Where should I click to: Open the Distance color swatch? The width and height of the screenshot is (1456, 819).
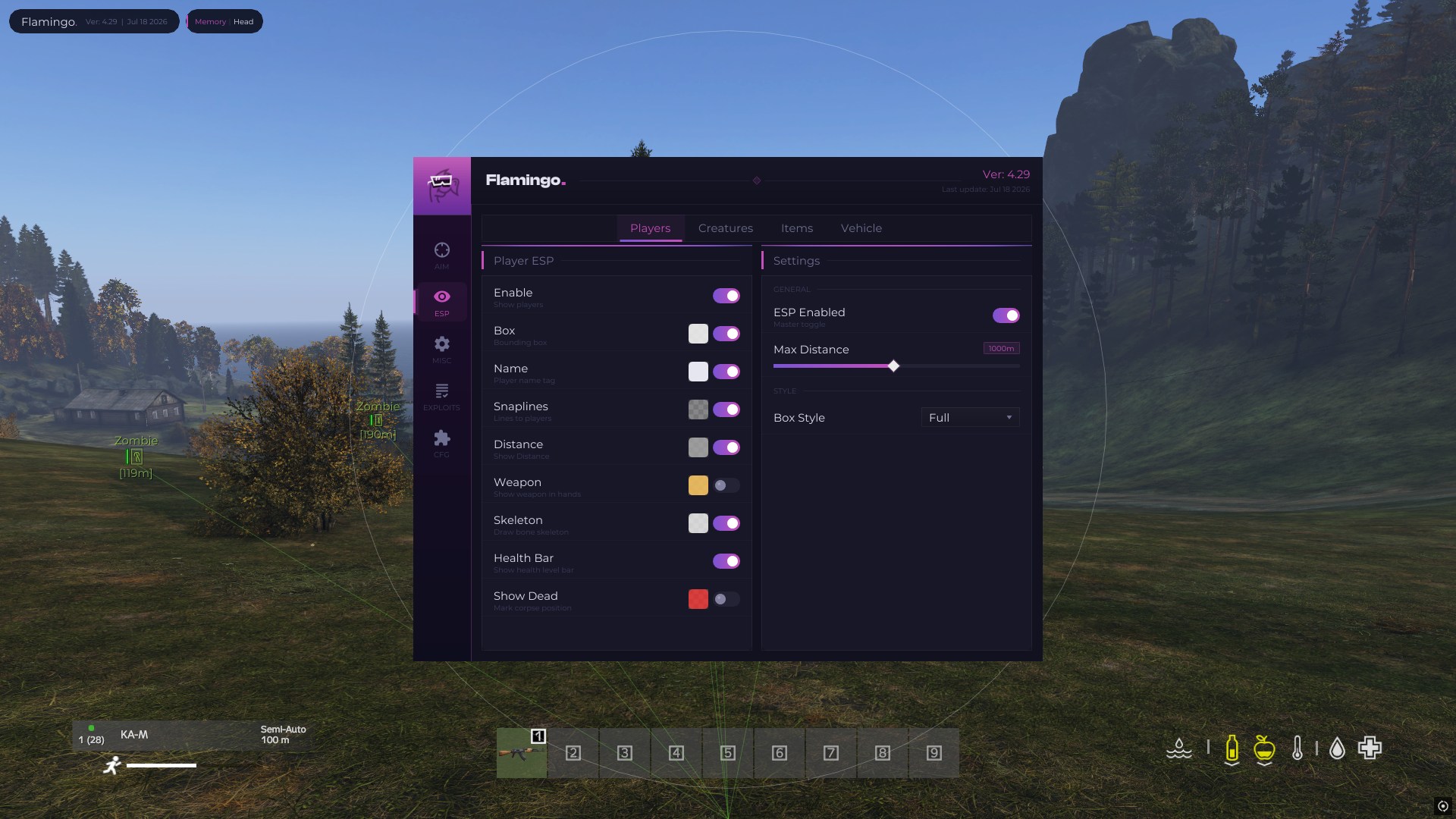click(x=698, y=447)
